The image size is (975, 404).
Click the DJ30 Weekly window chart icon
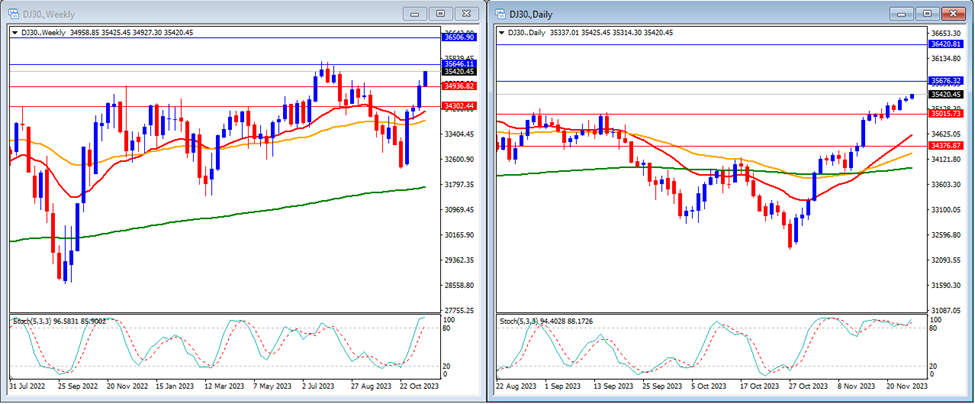pos(12,12)
